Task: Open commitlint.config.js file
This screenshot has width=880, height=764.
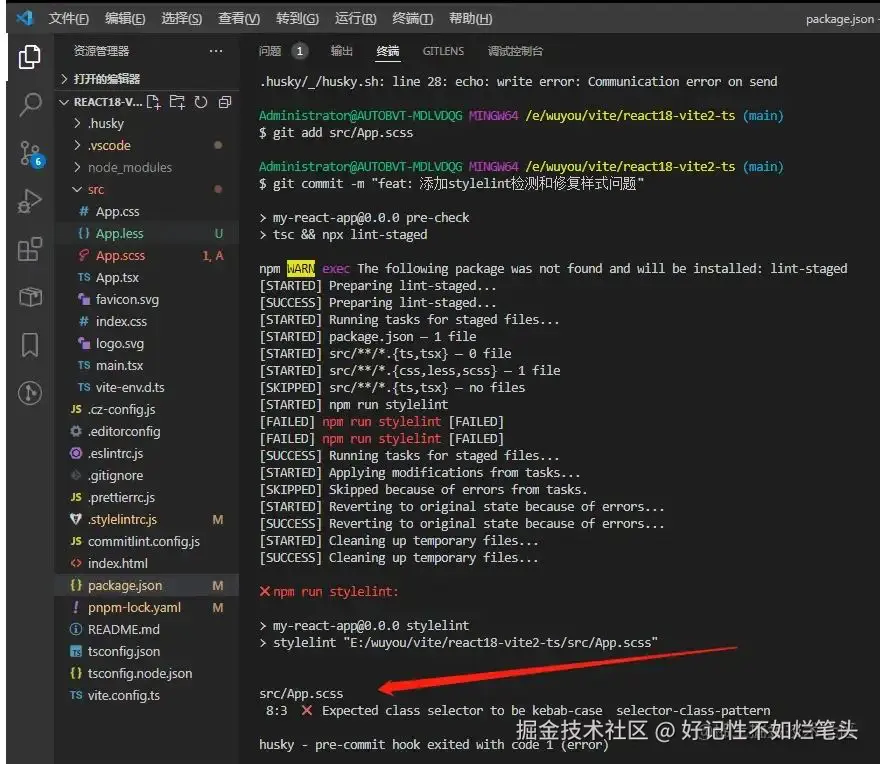Action: [147, 542]
